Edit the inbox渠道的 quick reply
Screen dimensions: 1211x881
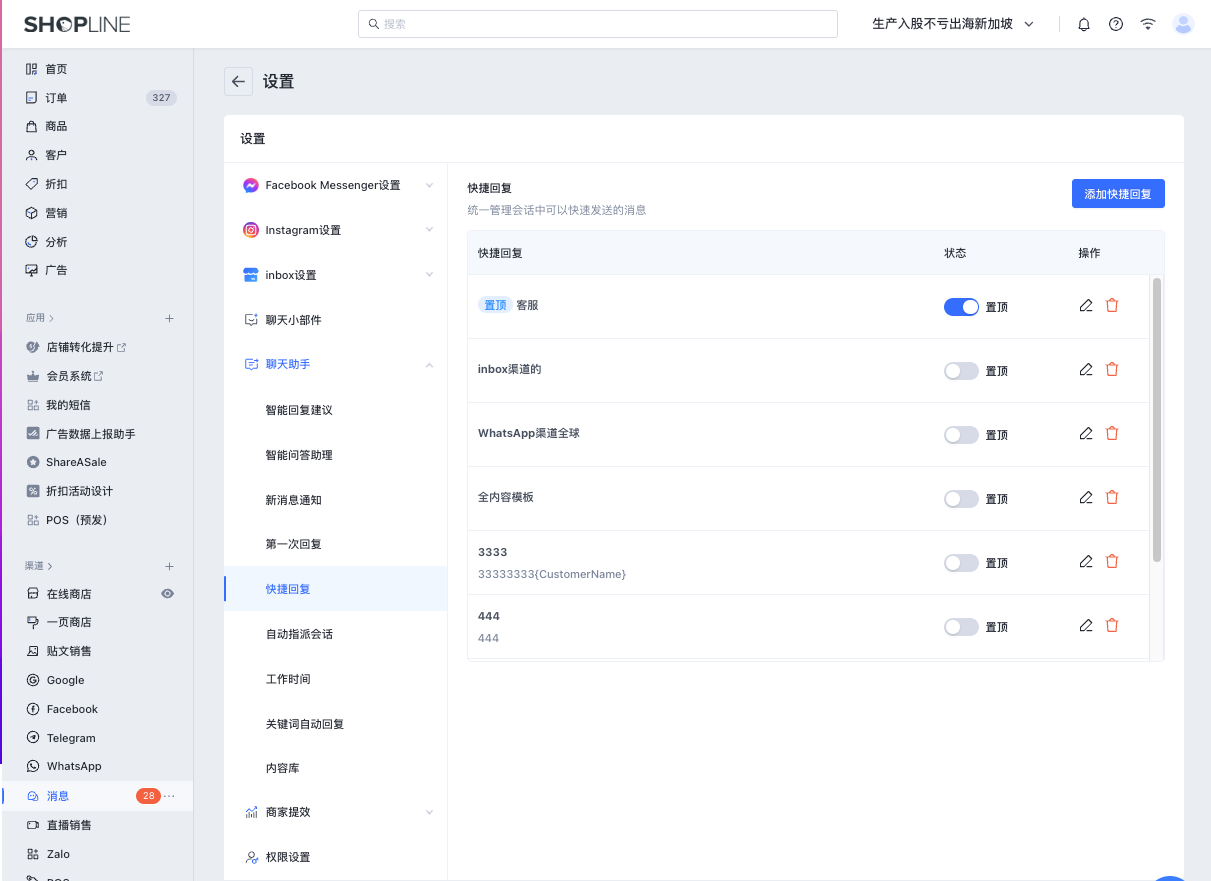click(x=1086, y=369)
